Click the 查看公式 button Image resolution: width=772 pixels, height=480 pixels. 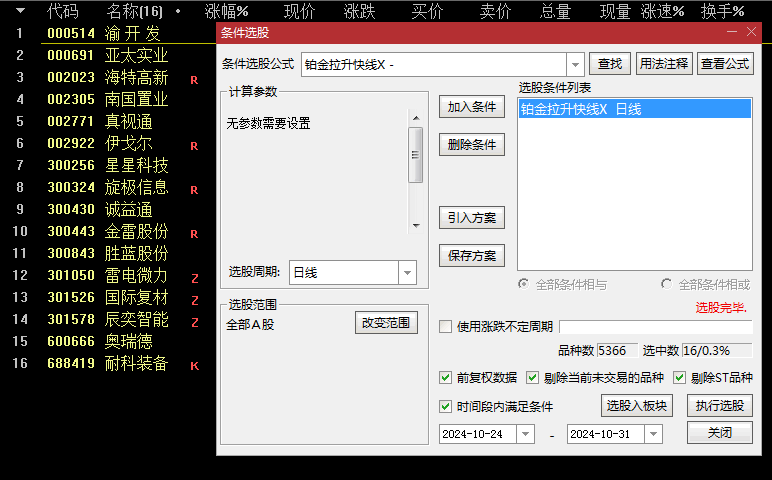(x=725, y=64)
